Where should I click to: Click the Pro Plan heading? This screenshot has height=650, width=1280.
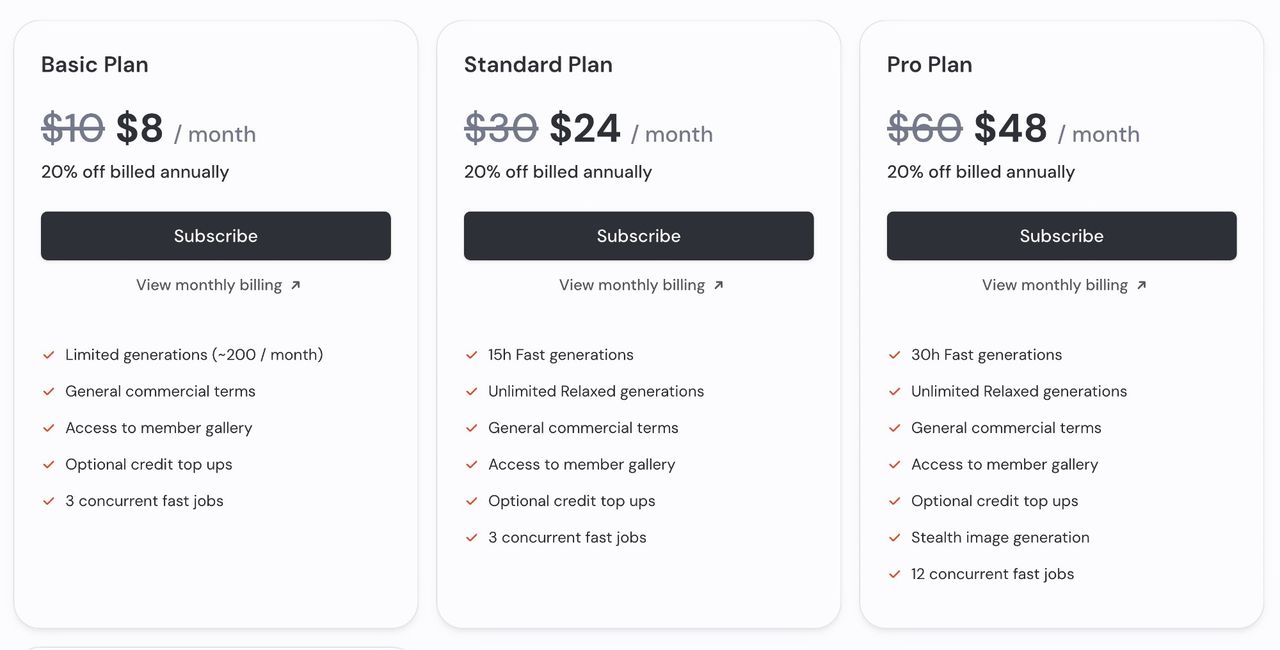pos(929,65)
